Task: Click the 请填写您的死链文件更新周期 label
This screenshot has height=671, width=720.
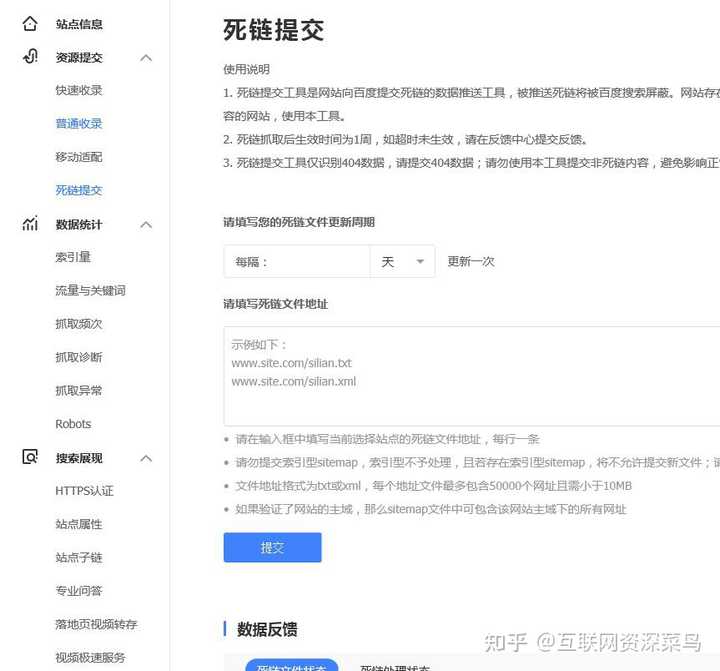Action: click(x=299, y=222)
